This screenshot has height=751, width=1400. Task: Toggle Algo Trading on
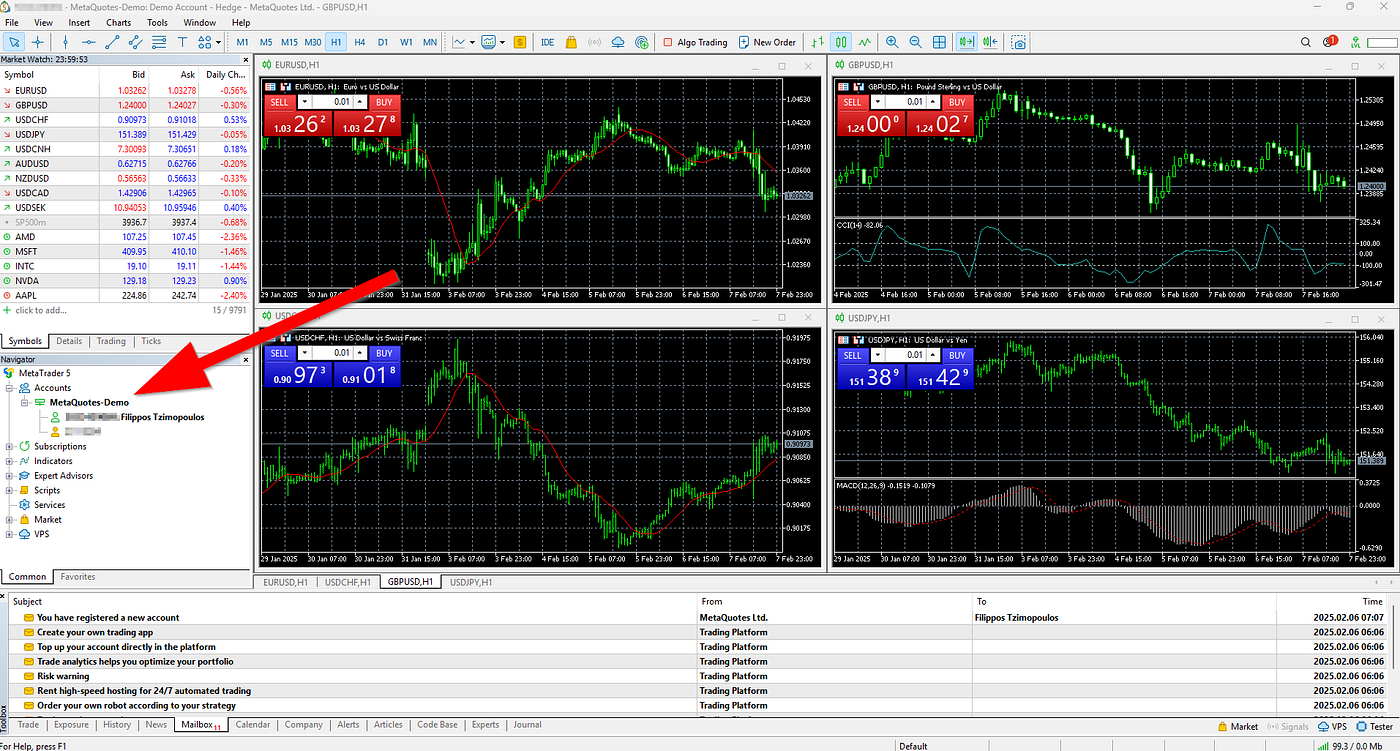pos(695,42)
